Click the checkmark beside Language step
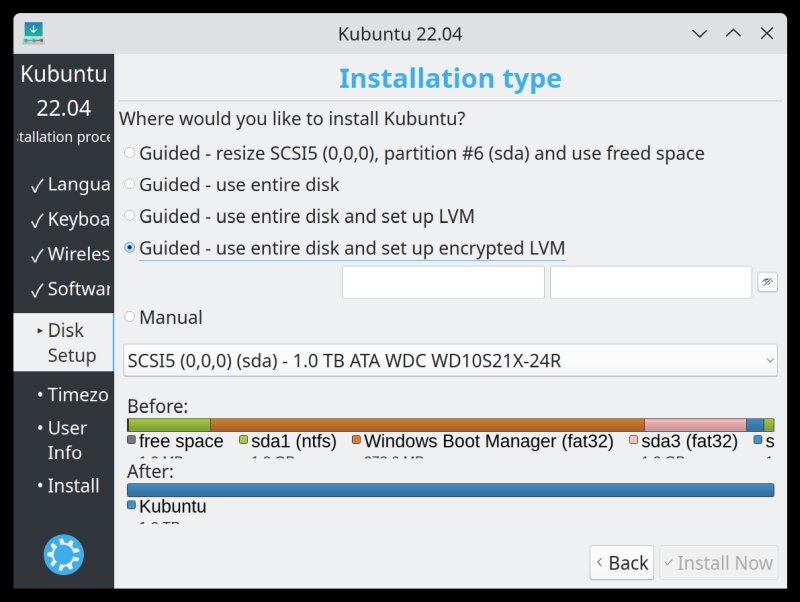 click(35, 184)
